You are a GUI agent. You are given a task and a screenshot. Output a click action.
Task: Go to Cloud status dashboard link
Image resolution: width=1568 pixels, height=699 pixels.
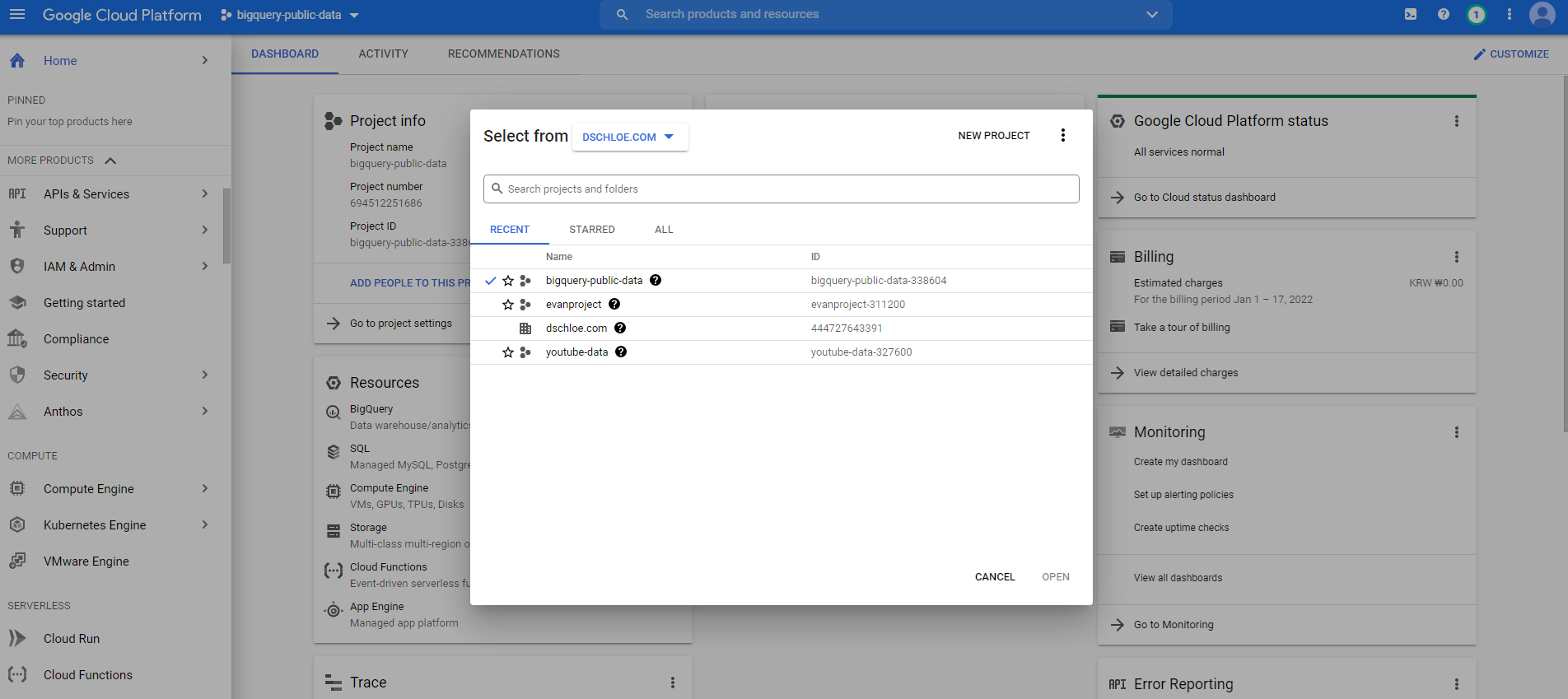click(x=1205, y=198)
